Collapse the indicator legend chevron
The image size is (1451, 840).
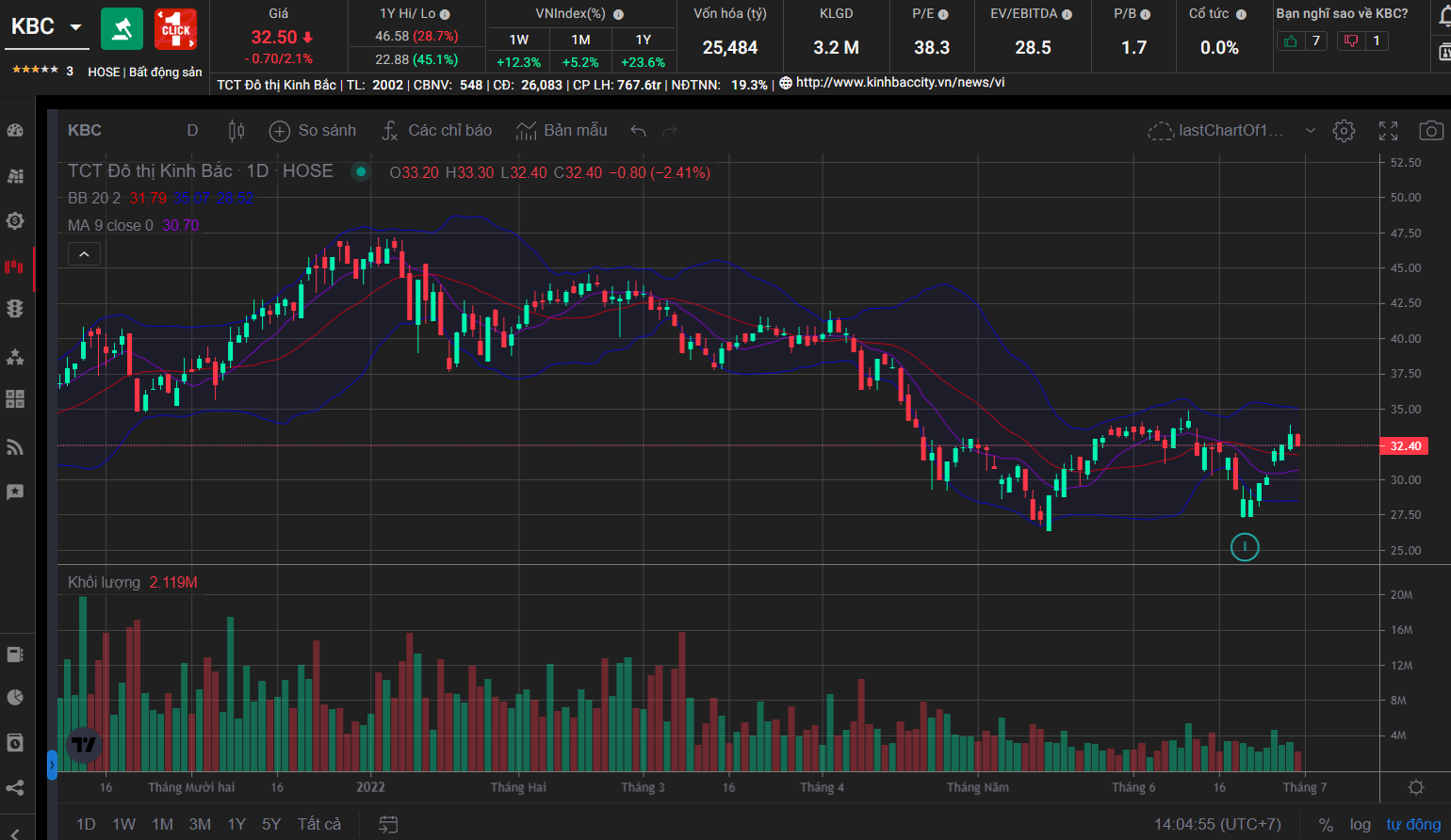point(84,254)
